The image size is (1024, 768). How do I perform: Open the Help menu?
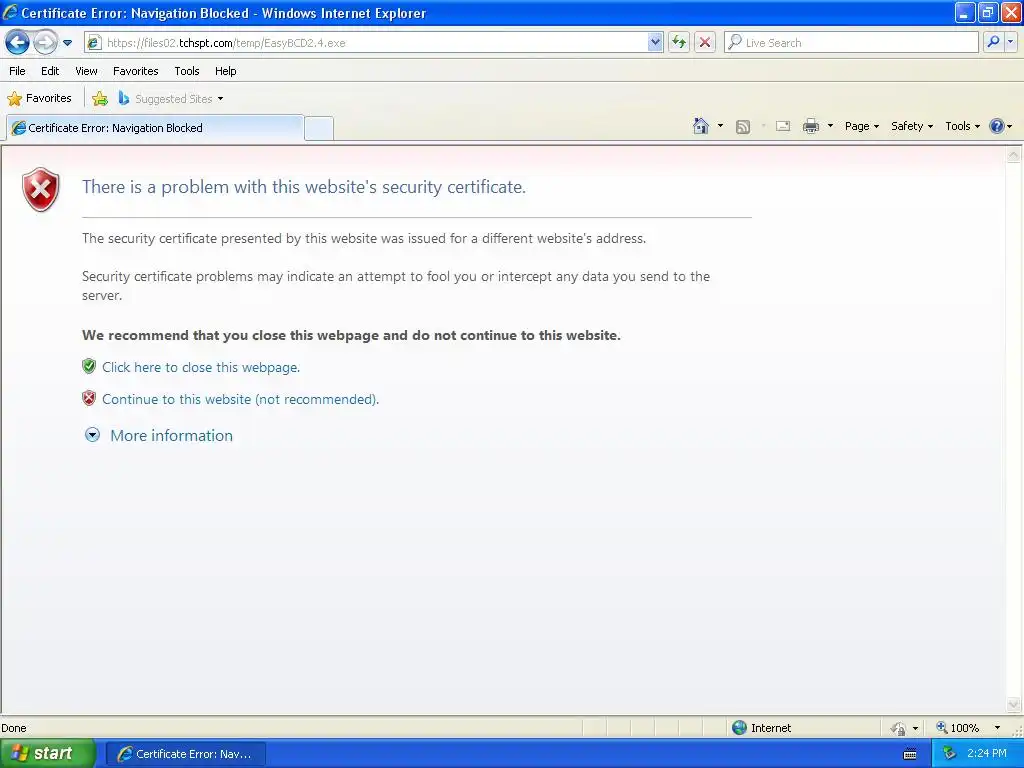tap(226, 71)
